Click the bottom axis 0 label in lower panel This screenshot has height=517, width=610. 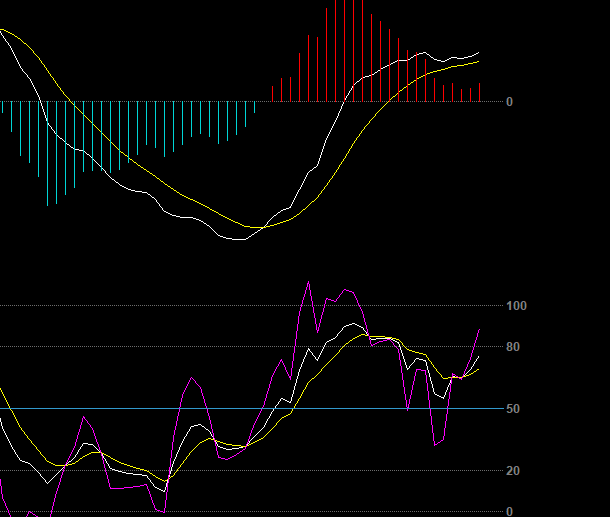pos(509,511)
